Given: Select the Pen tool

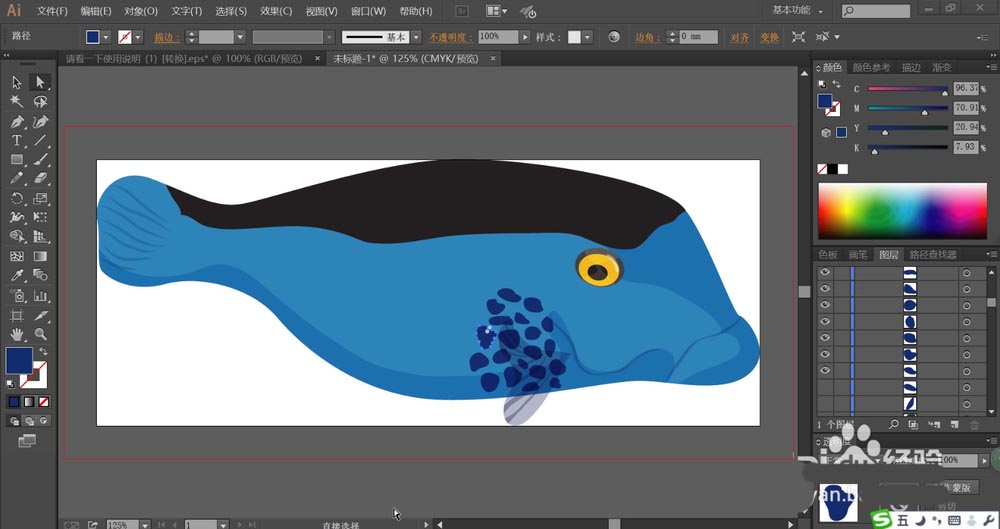Looking at the screenshot, I should 17,121.
